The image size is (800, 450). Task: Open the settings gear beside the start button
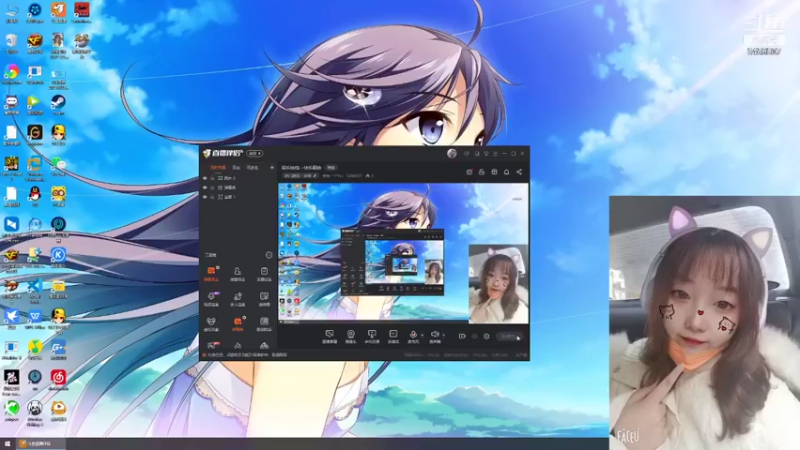coord(486,336)
